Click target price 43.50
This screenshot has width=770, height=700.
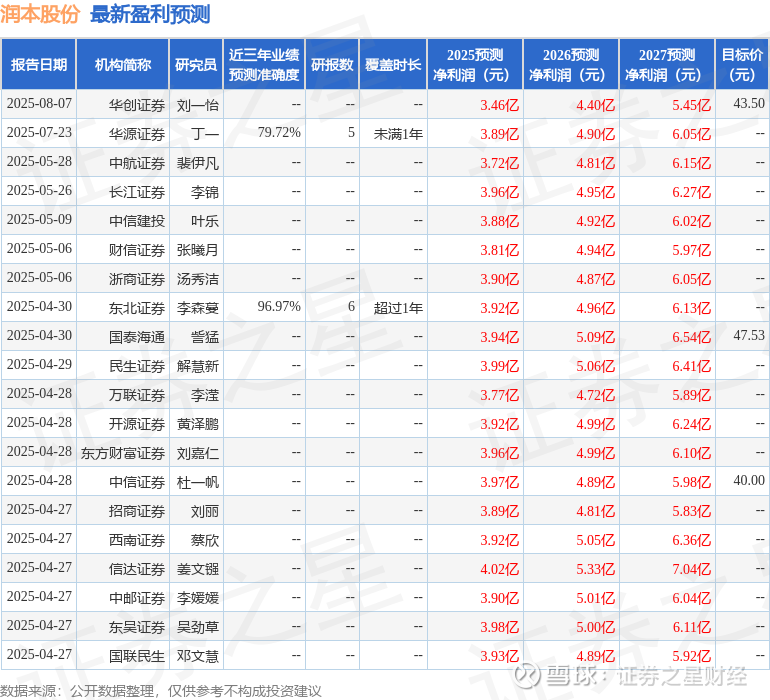(x=749, y=103)
